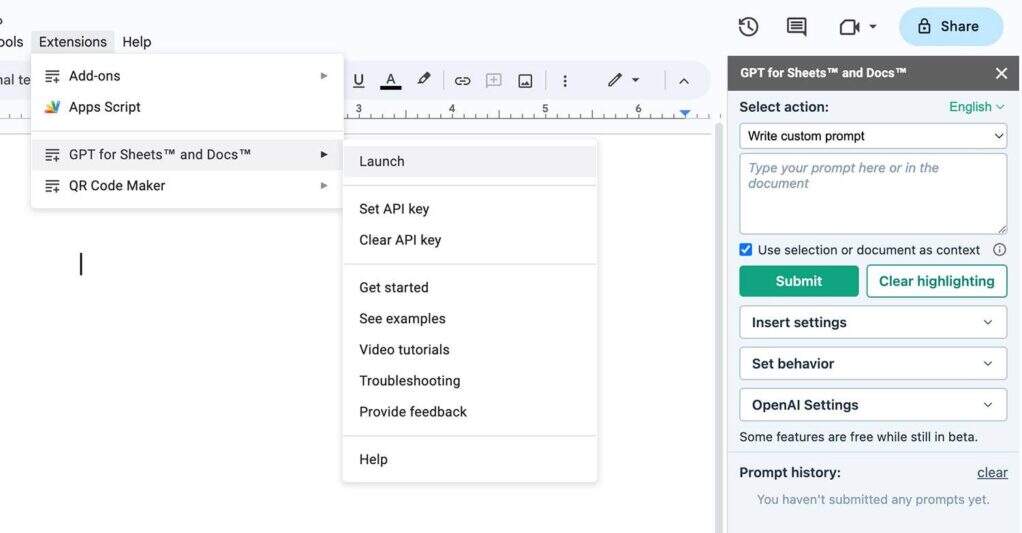Image resolution: width=1022 pixels, height=533 pixels.
Task: Click the insert image icon
Action: pos(525,81)
